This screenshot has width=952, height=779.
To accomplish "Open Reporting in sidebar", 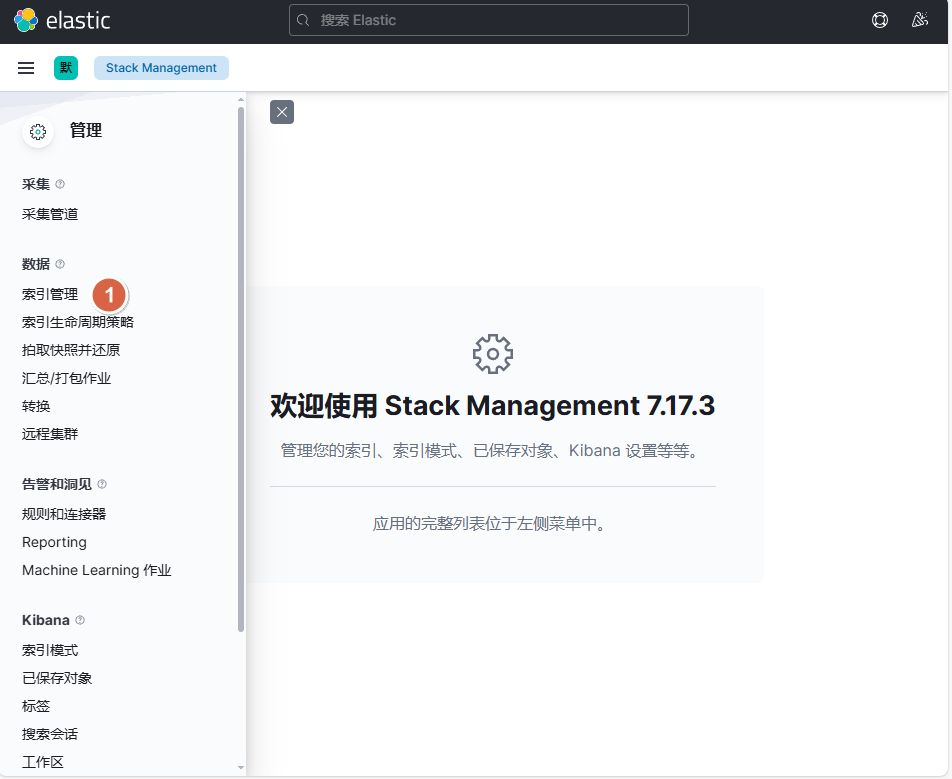I will (x=54, y=542).
